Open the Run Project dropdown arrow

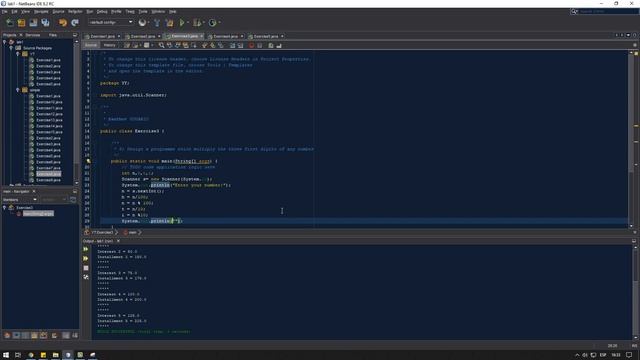pyautogui.click(x=188, y=22)
